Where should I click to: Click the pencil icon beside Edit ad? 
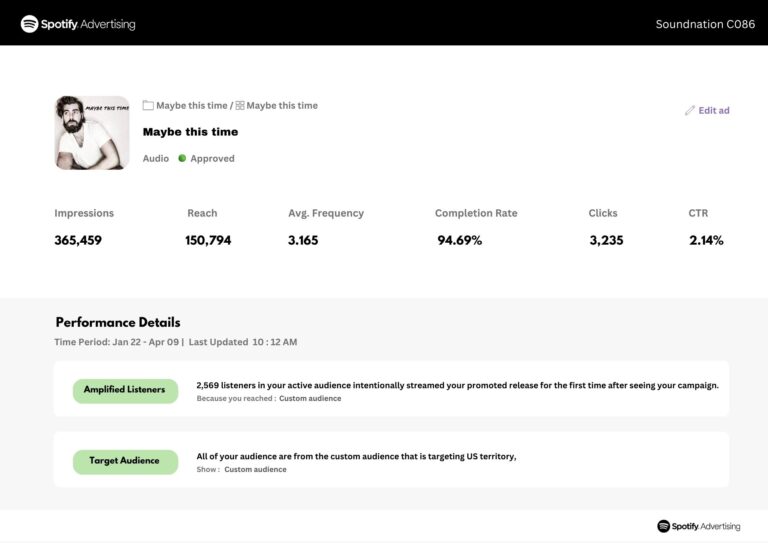tap(690, 110)
